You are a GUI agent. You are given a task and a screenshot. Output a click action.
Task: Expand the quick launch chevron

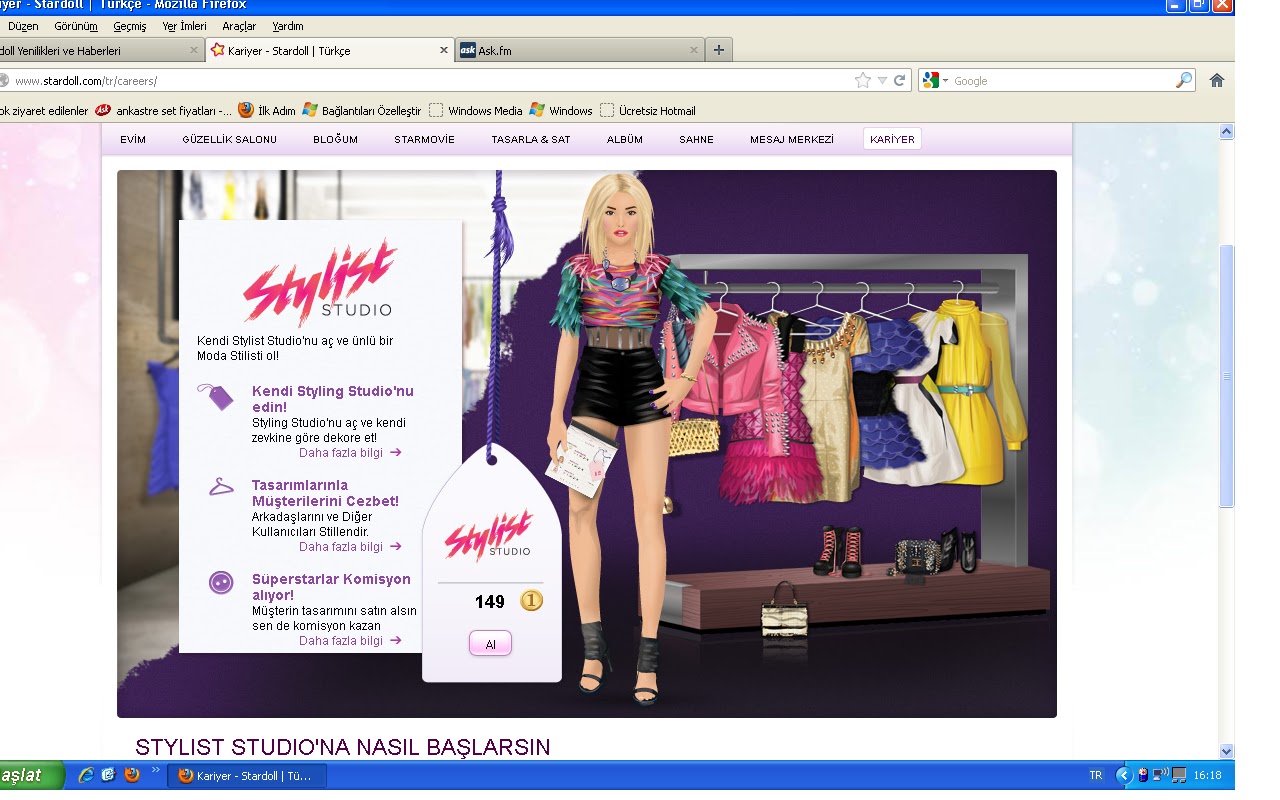tap(156, 772)
